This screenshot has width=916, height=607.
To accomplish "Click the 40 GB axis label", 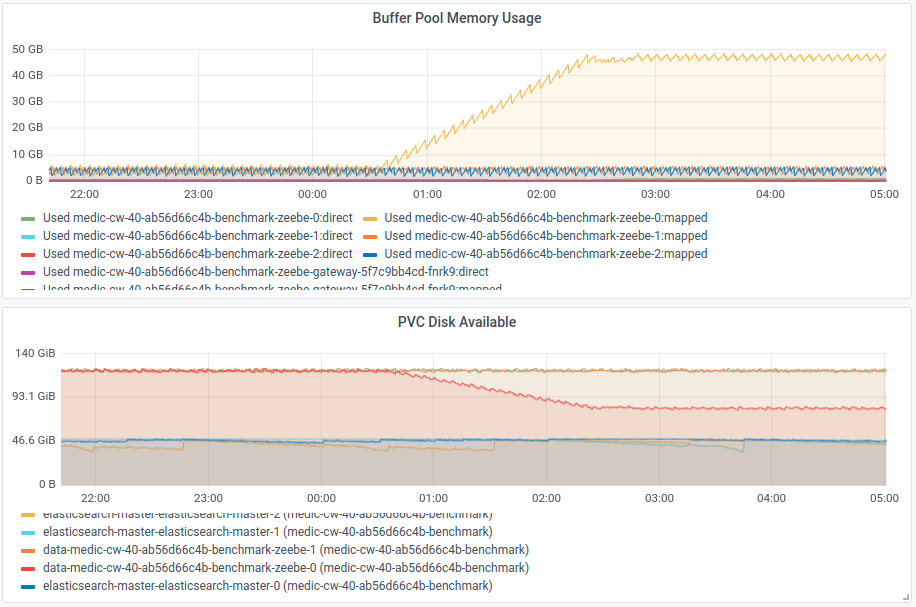I will (x=27, y=75).
